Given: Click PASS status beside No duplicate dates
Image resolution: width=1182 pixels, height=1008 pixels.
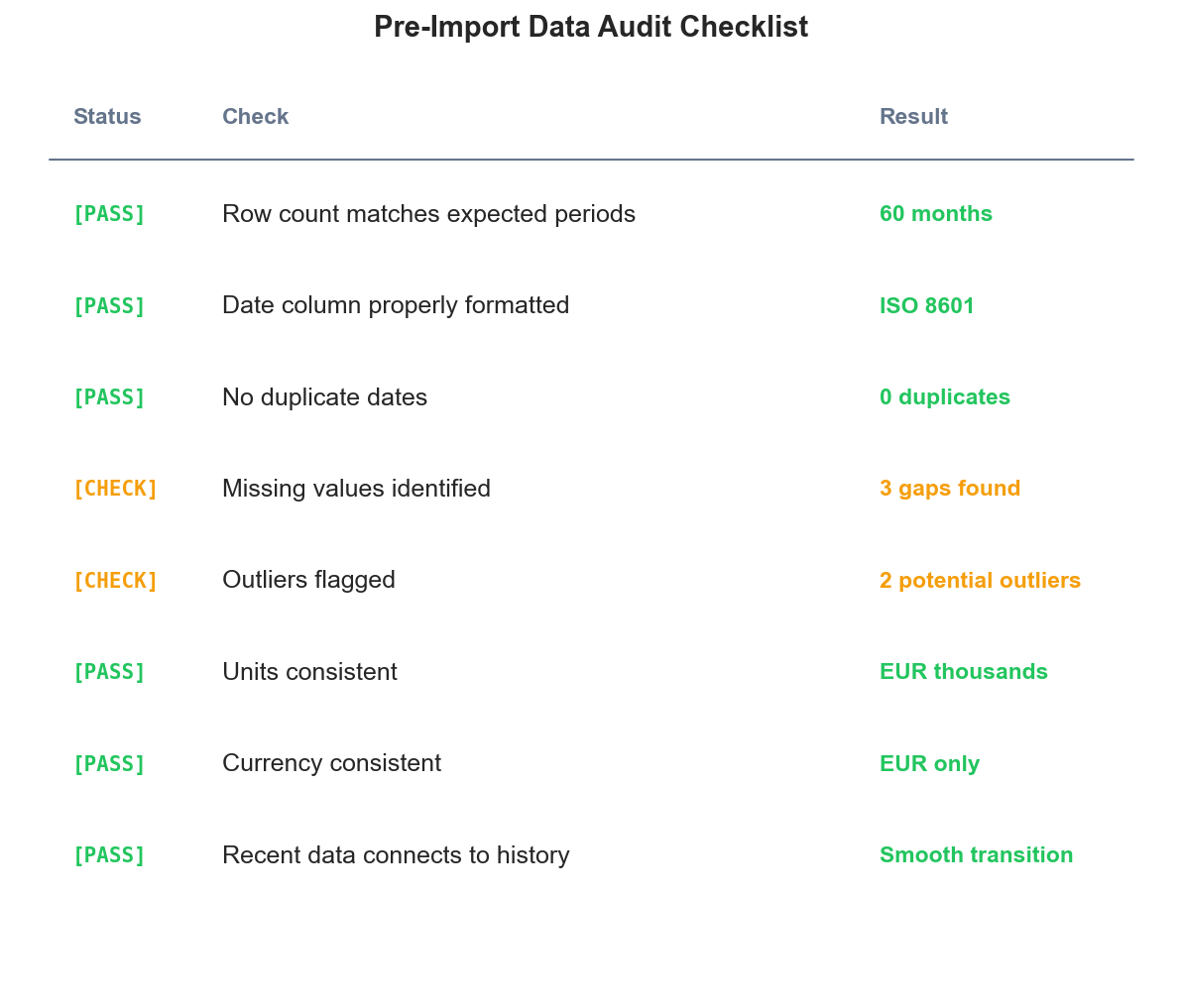Looking at the screenshot, I should 109,397.
